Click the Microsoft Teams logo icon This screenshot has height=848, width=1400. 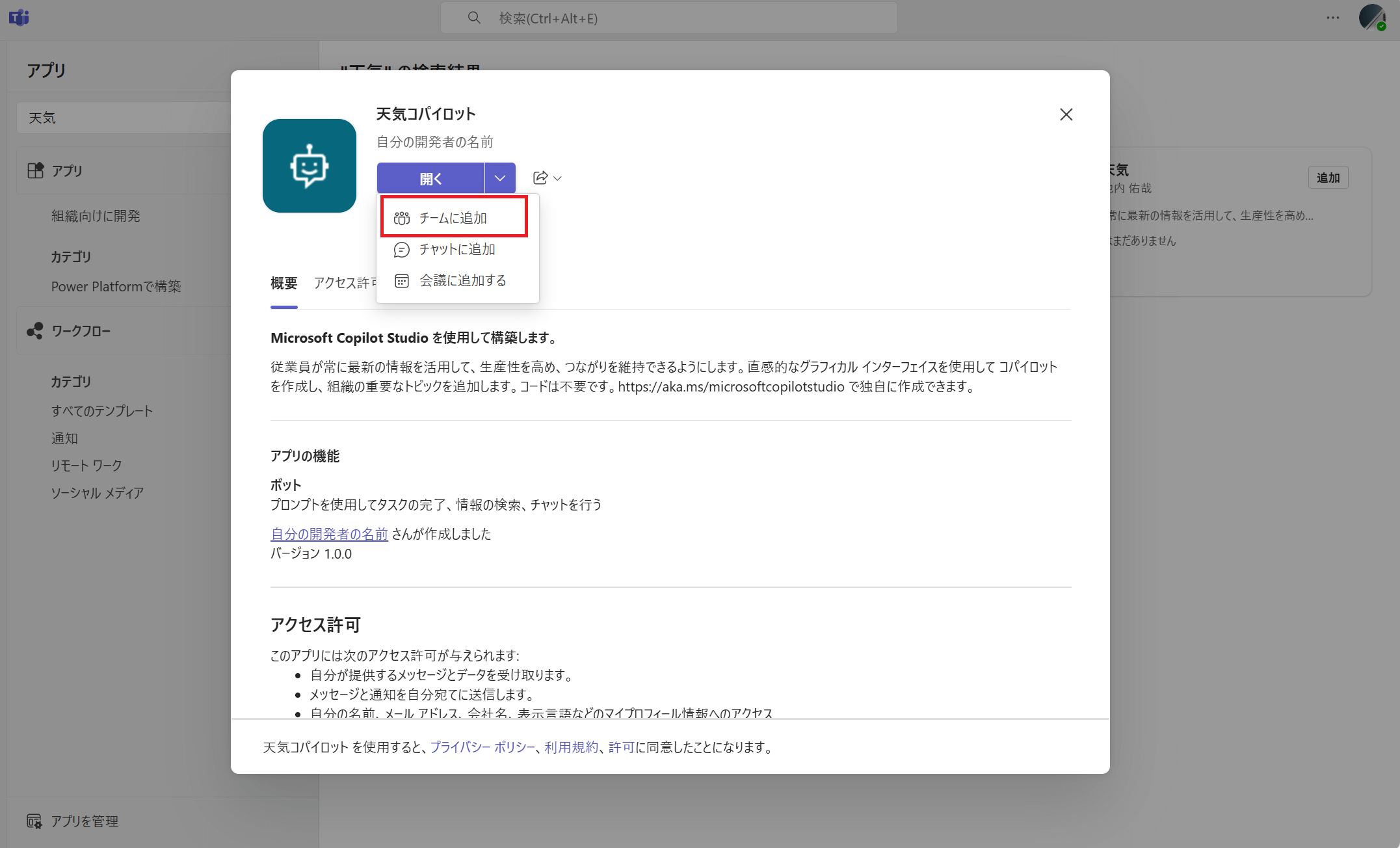pos(19,18)
